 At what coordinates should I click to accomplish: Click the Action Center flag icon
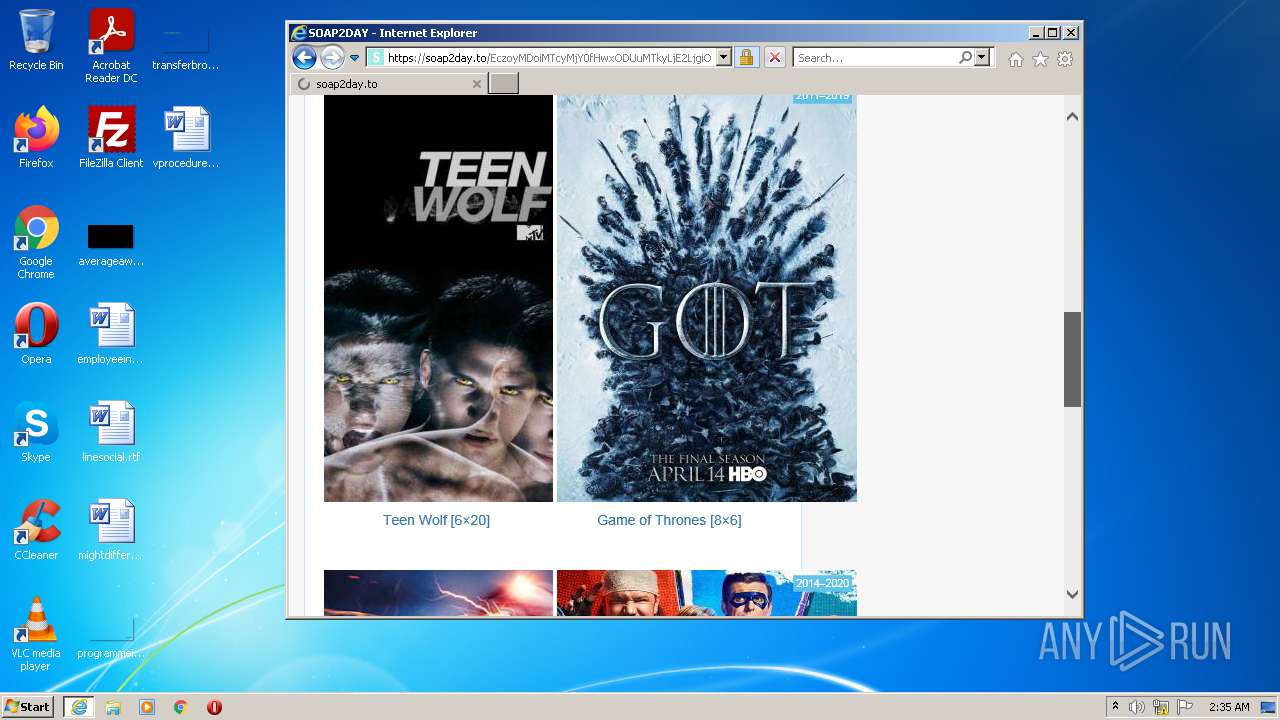tap(1185, 707)
